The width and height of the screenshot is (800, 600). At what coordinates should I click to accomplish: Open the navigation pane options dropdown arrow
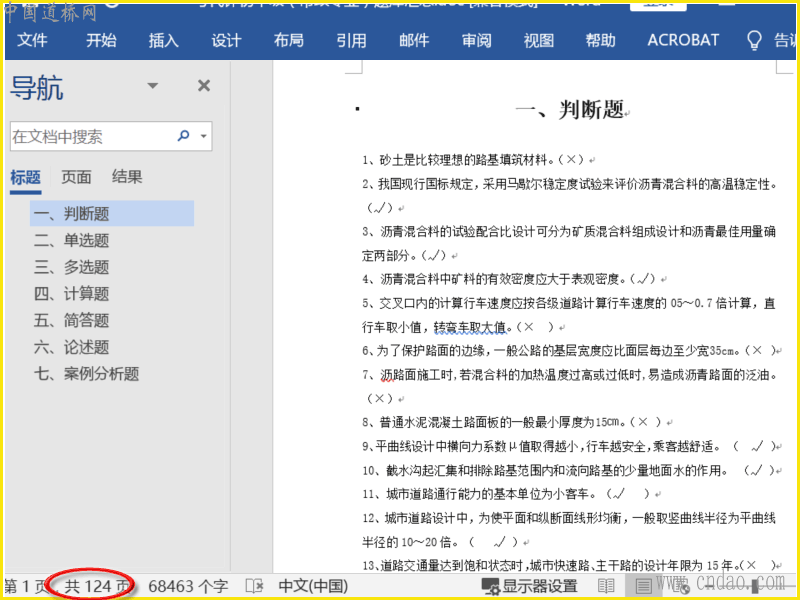153,86
